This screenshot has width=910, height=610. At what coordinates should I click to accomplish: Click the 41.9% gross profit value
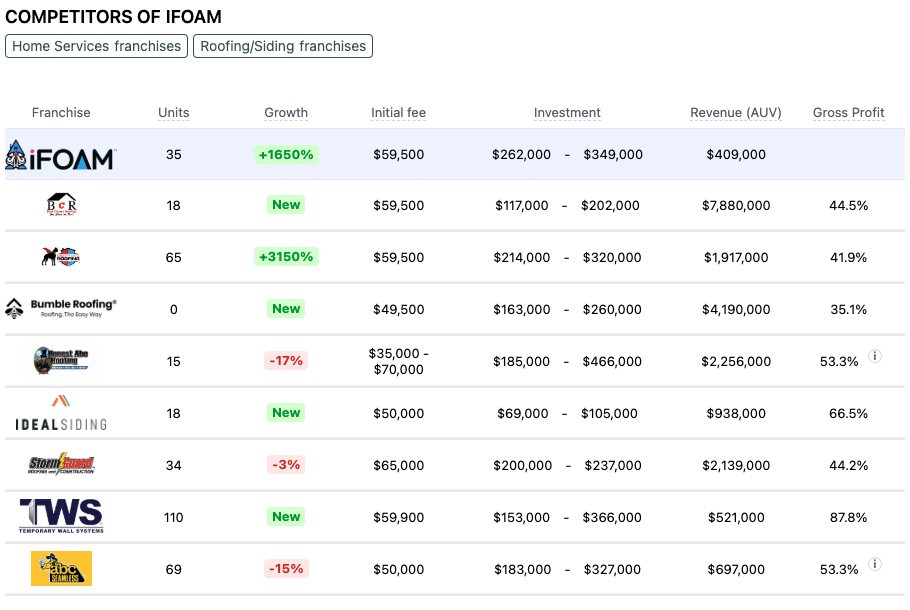coord(848,257)
